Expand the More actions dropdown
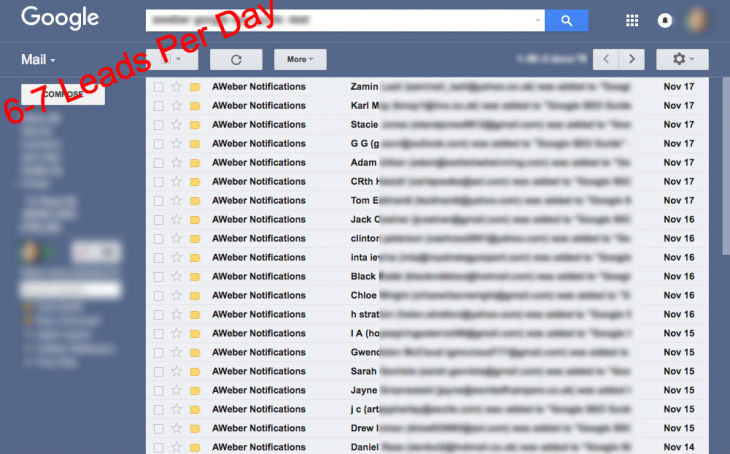This screenshot has height=454, width=730. click(300, 59)
